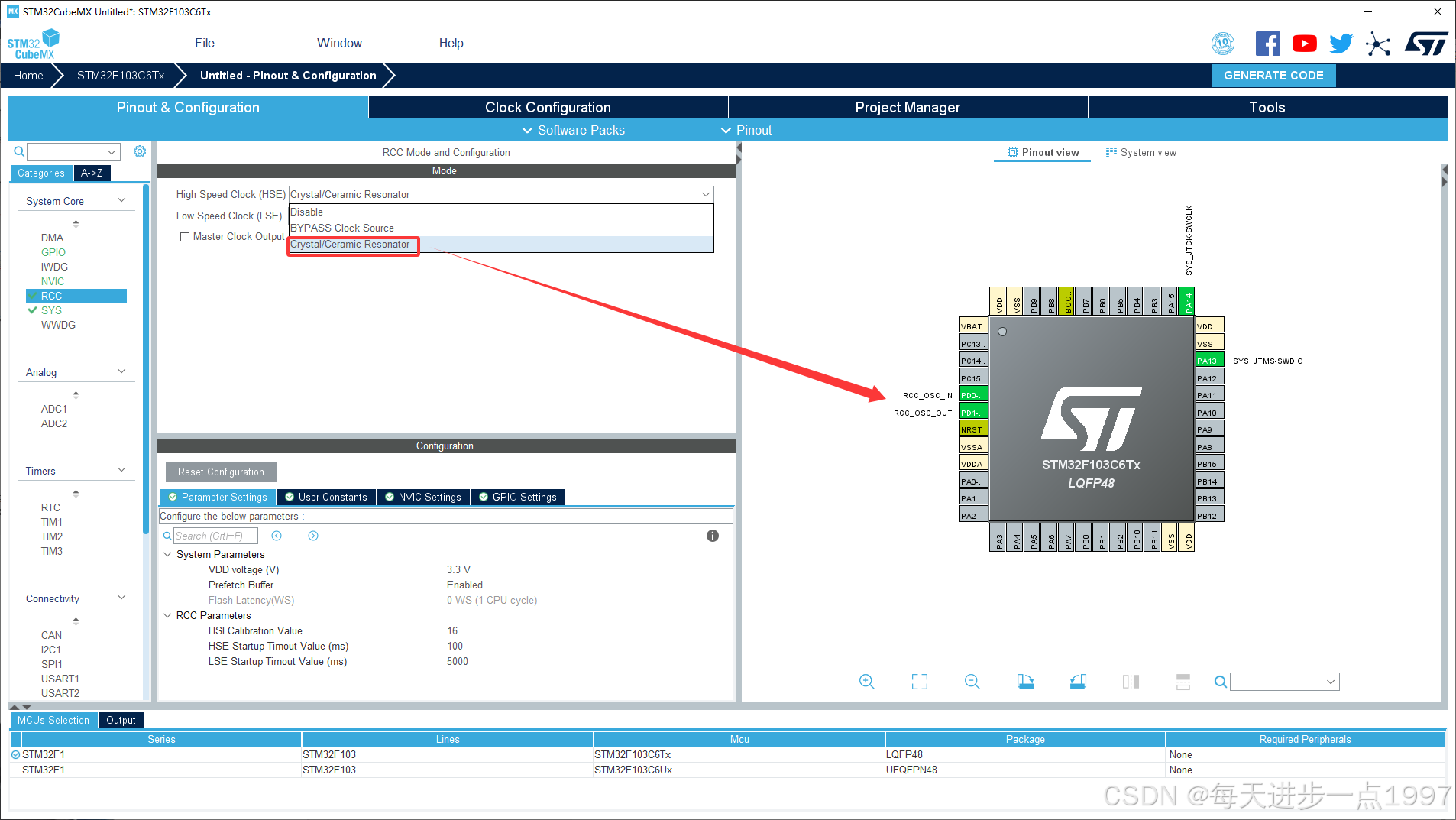1456x820 pixels.
Task: Collapse the RCC Parameters section
Action: pyautogui.click(x=168, y=615)
